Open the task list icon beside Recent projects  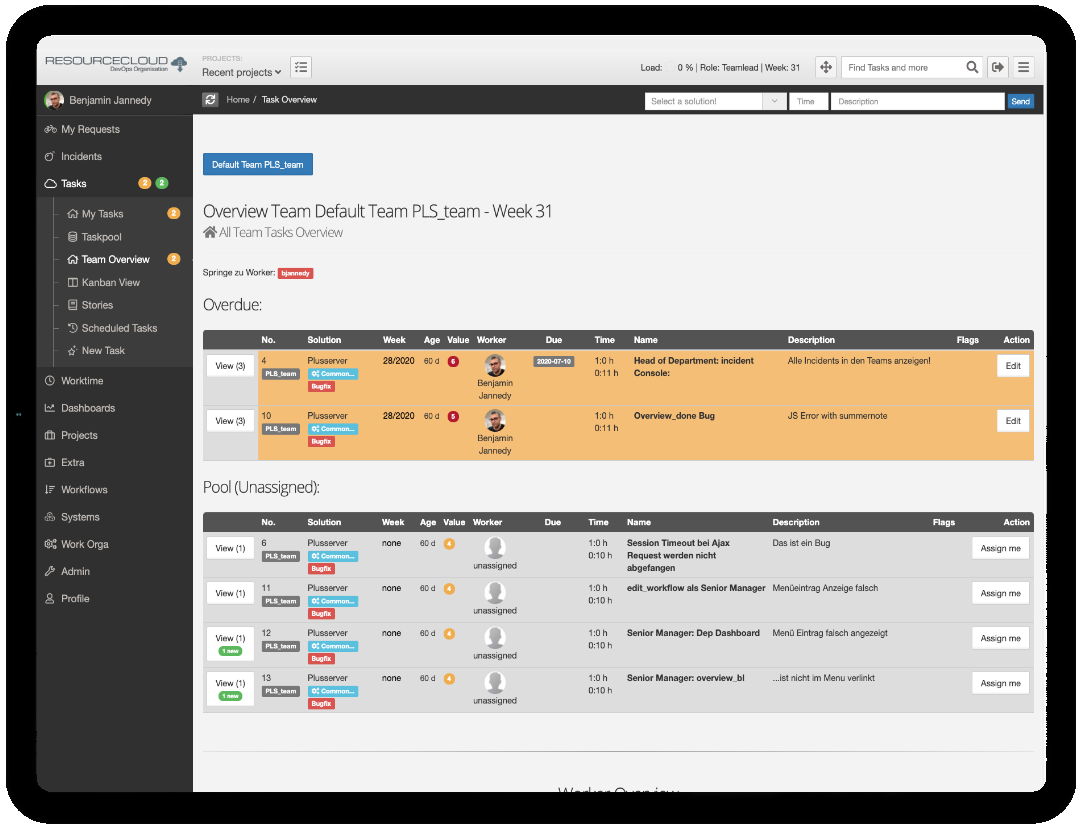(301, 67)
